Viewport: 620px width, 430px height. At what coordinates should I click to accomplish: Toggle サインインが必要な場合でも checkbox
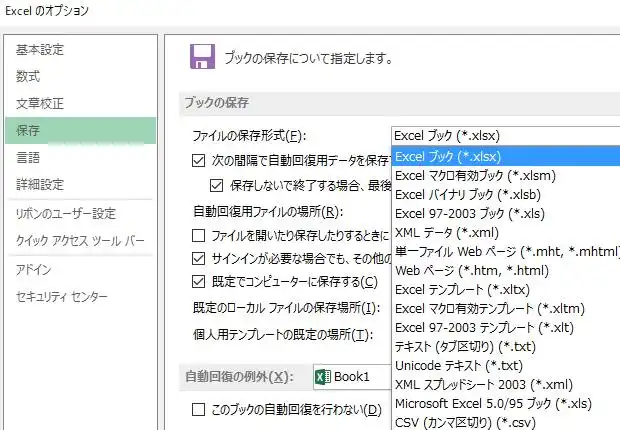[199, 259]
